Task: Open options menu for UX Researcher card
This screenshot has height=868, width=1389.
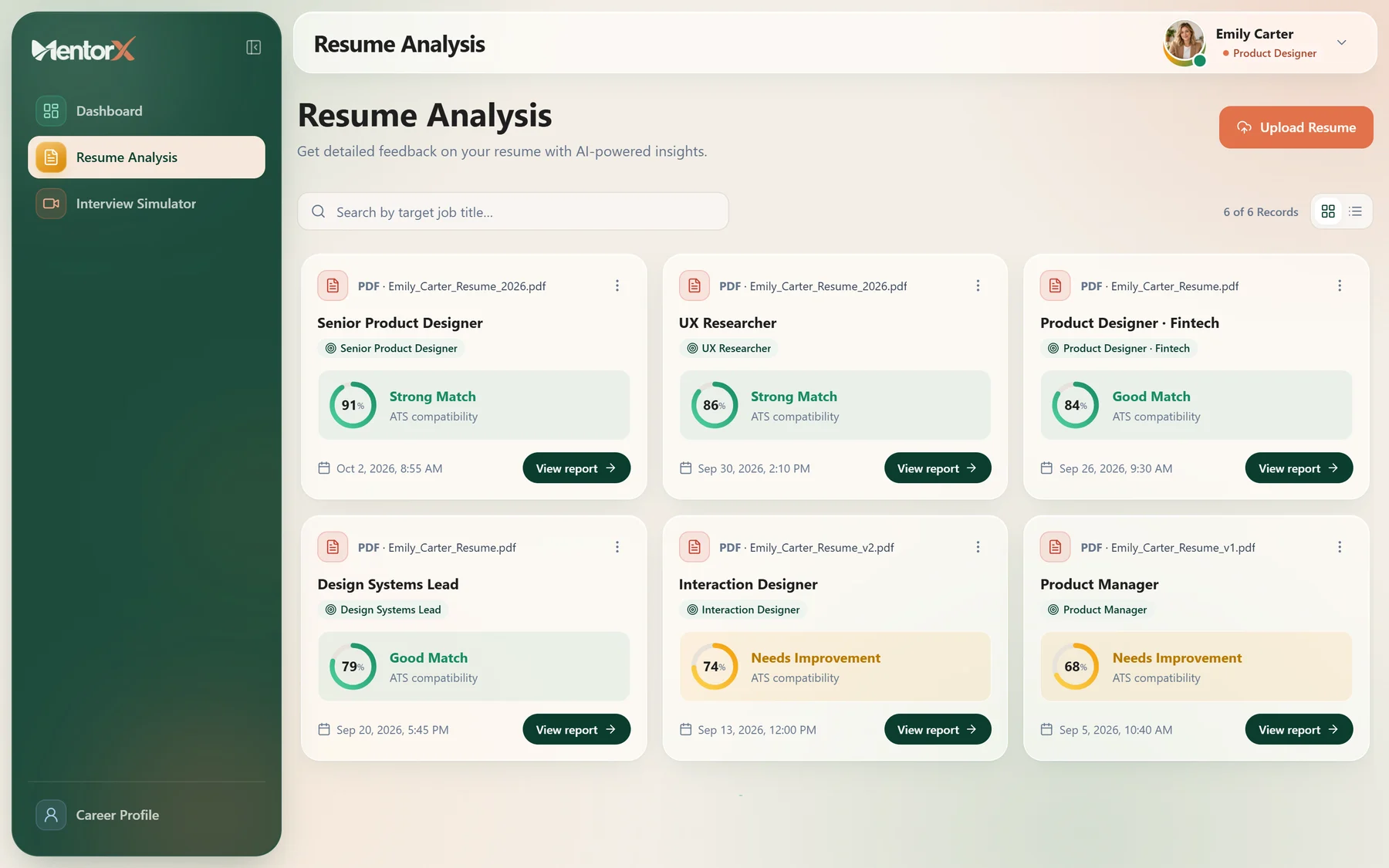Action: pyautogui.click(x=978, y=285)
